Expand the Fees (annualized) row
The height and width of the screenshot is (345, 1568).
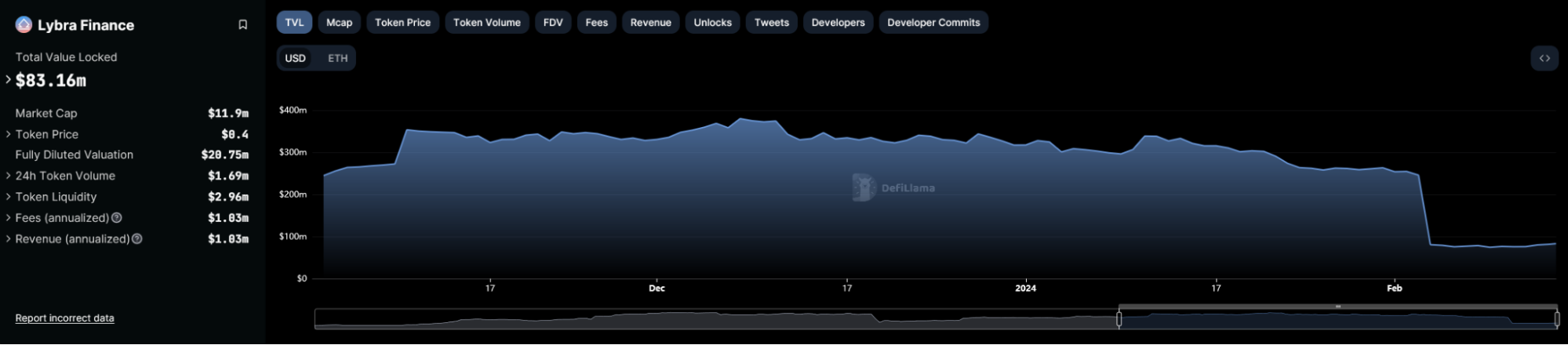pyautogui.click(x=9, y=218)
